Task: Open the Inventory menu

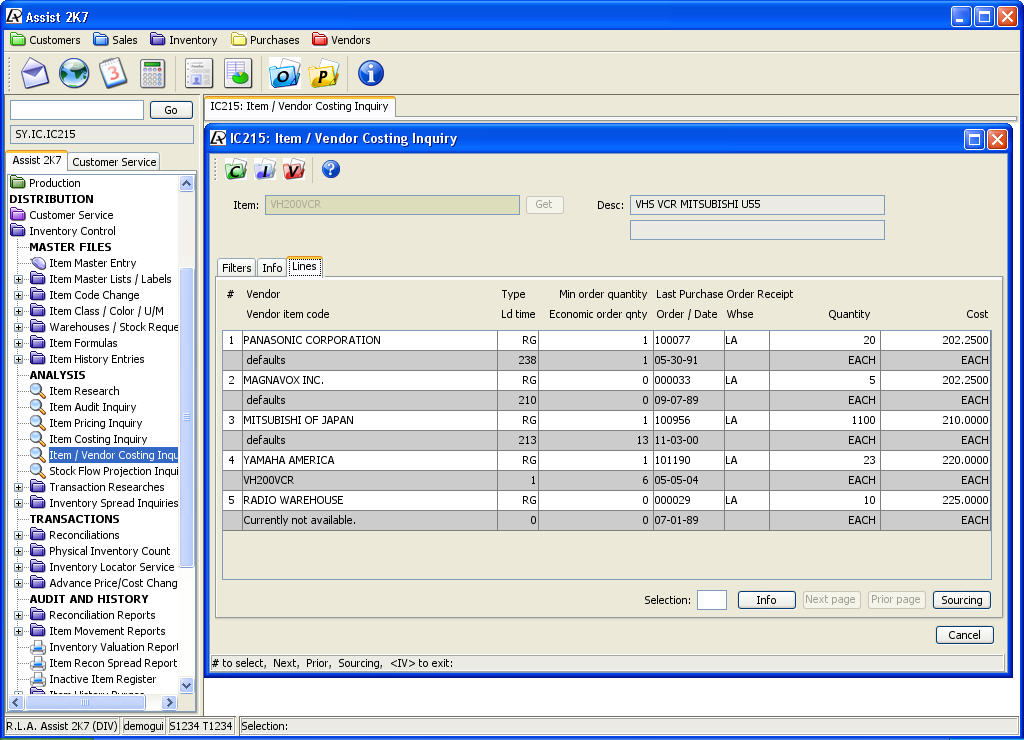Action: coord(184,40)
